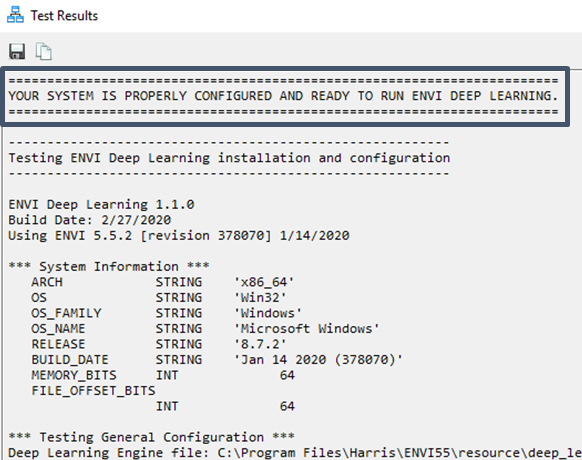
Task: Place the cursor on the 'ENVI Deep Learning 1.1.0' line
Action: [x=101, y=205]
